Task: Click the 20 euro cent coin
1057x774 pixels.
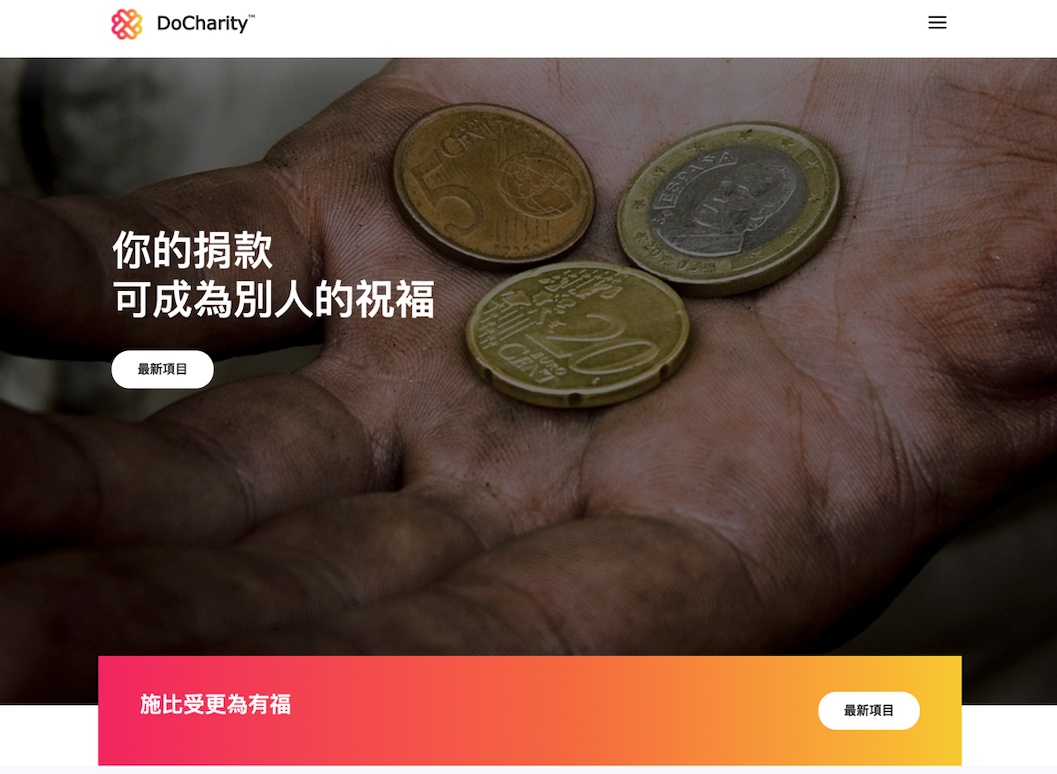Action: 577,334
